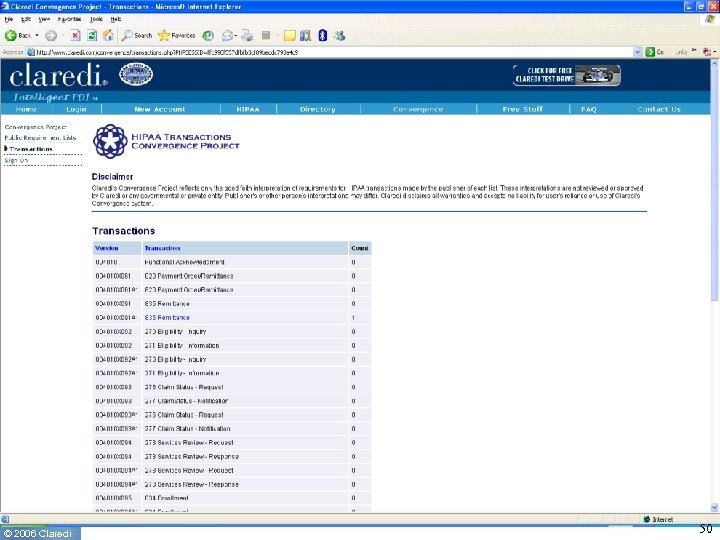This screenshot has width=720, height=540.
Task: Click the HIPAA Transactions Convergence Project logo
Action: tap(166, 141)
